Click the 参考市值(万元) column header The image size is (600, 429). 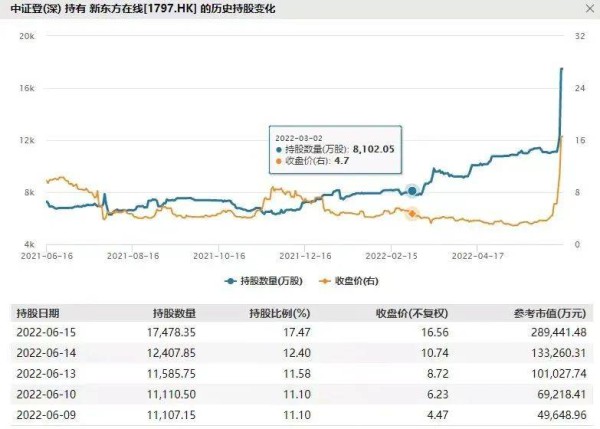point(550,313)
